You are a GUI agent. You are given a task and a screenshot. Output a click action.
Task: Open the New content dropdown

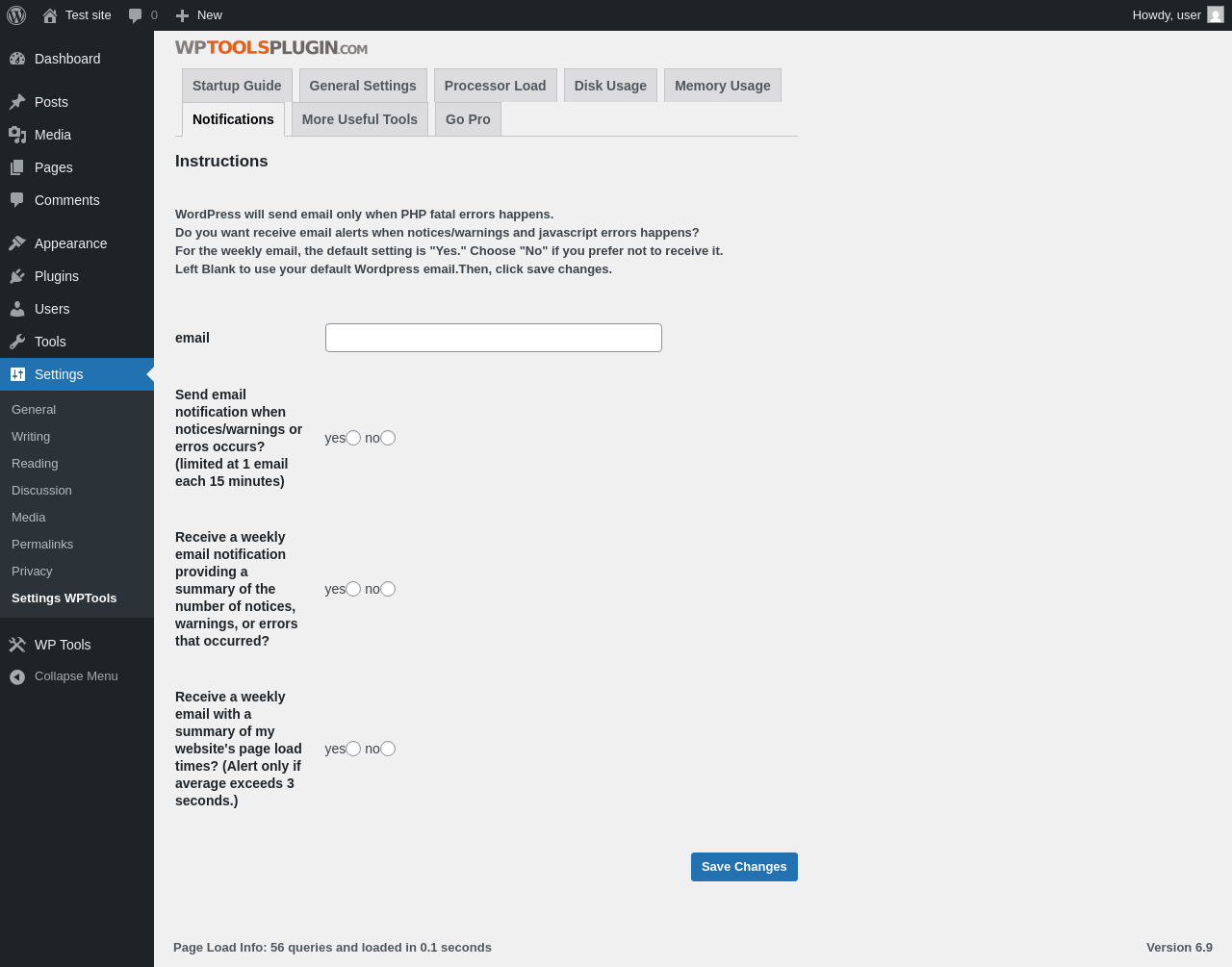[x=199, y=15]
